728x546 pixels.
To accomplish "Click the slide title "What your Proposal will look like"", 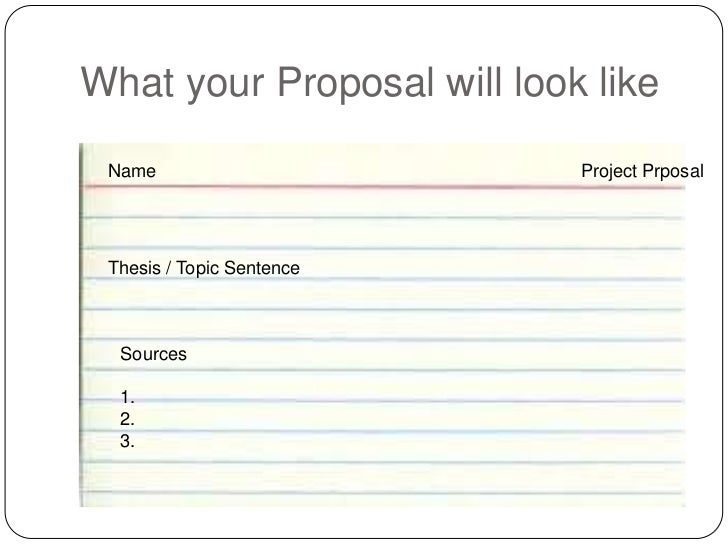I will click(x=370, y=84).
